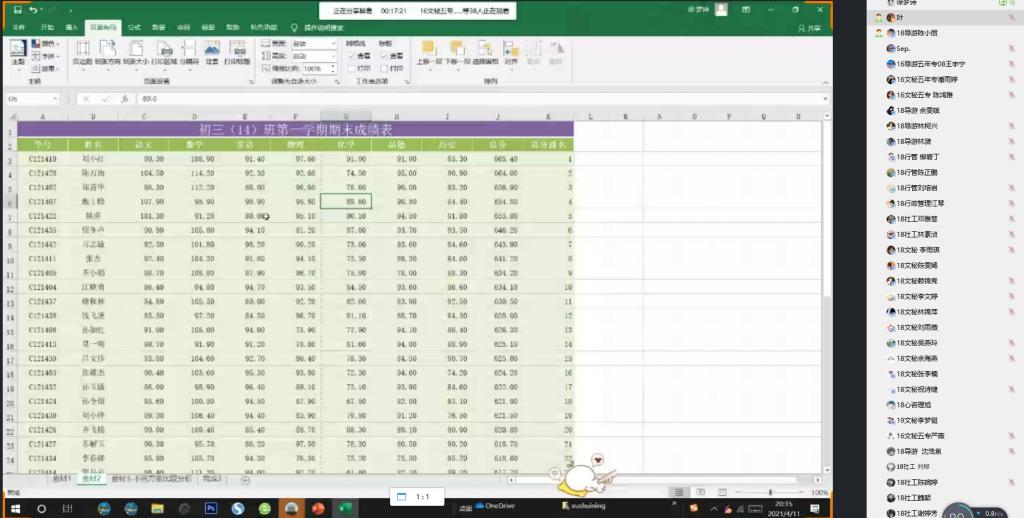1024x518 pixels.
Task: Toggle gridlines View (查看) checkbox
Action: tap(351, 56)
